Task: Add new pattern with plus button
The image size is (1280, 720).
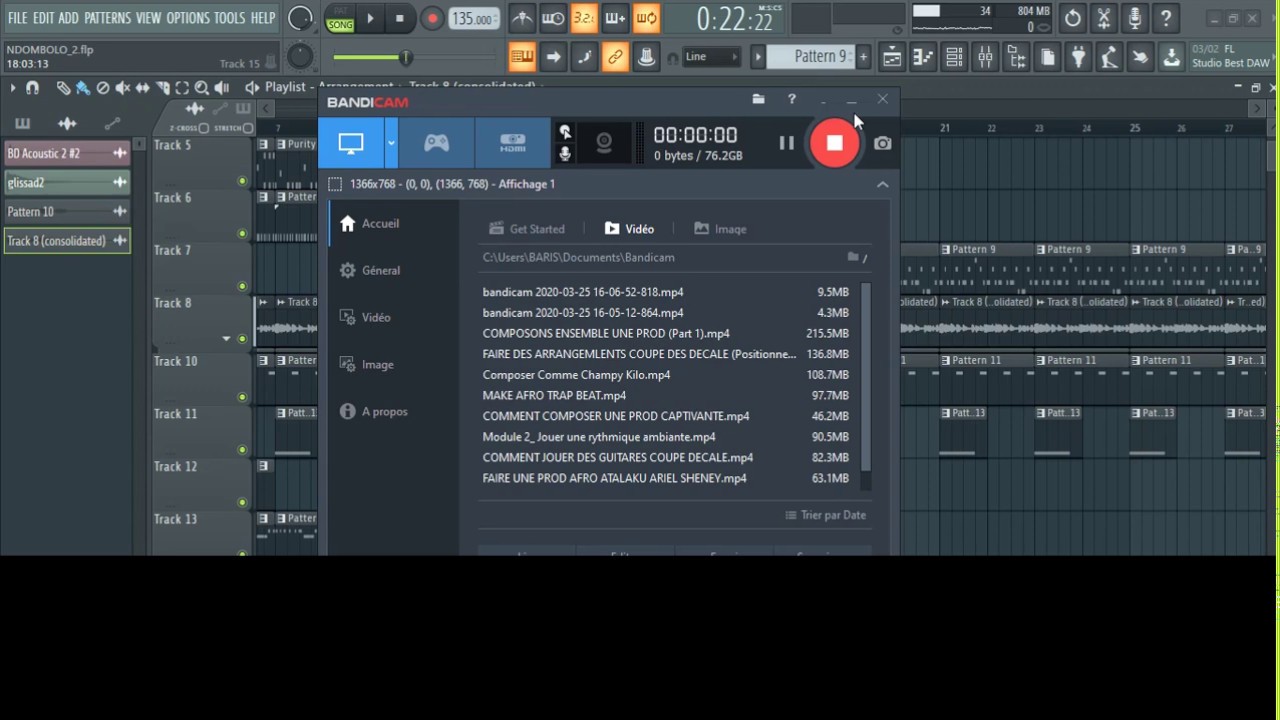Action: (x=863, y=57)
